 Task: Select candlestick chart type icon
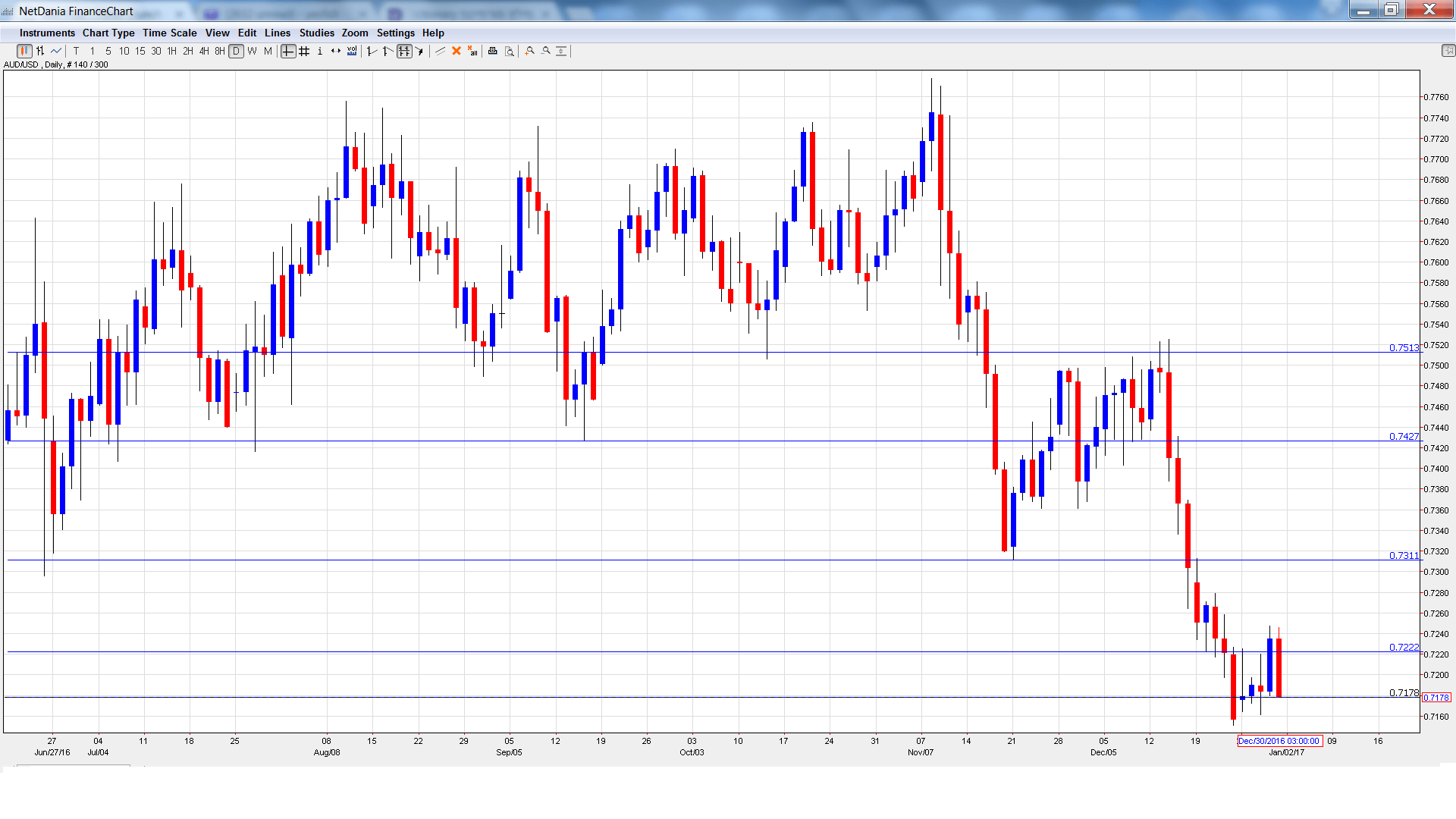point(24,51)
